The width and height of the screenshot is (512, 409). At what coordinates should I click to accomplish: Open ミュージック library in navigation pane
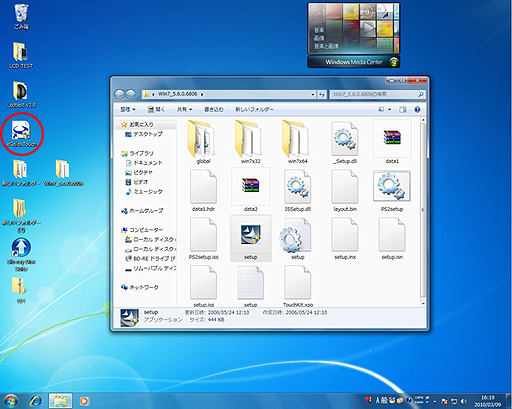pyautogui.click(x=144, y=192)
